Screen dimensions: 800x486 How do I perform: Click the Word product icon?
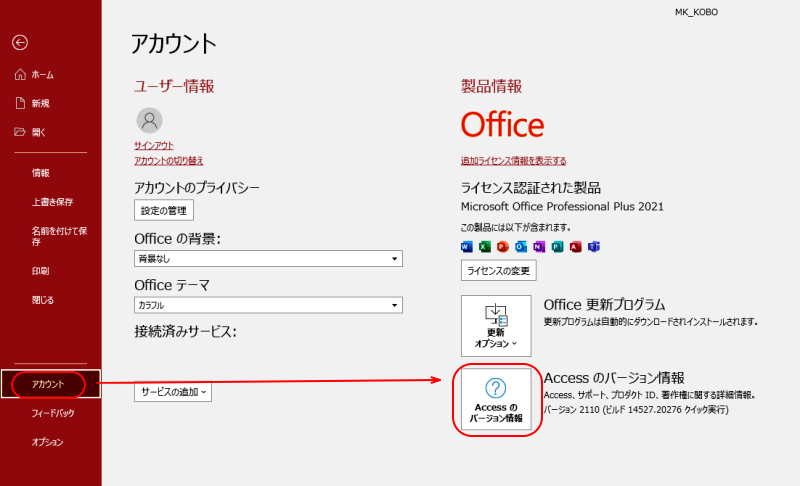point(466,247)
